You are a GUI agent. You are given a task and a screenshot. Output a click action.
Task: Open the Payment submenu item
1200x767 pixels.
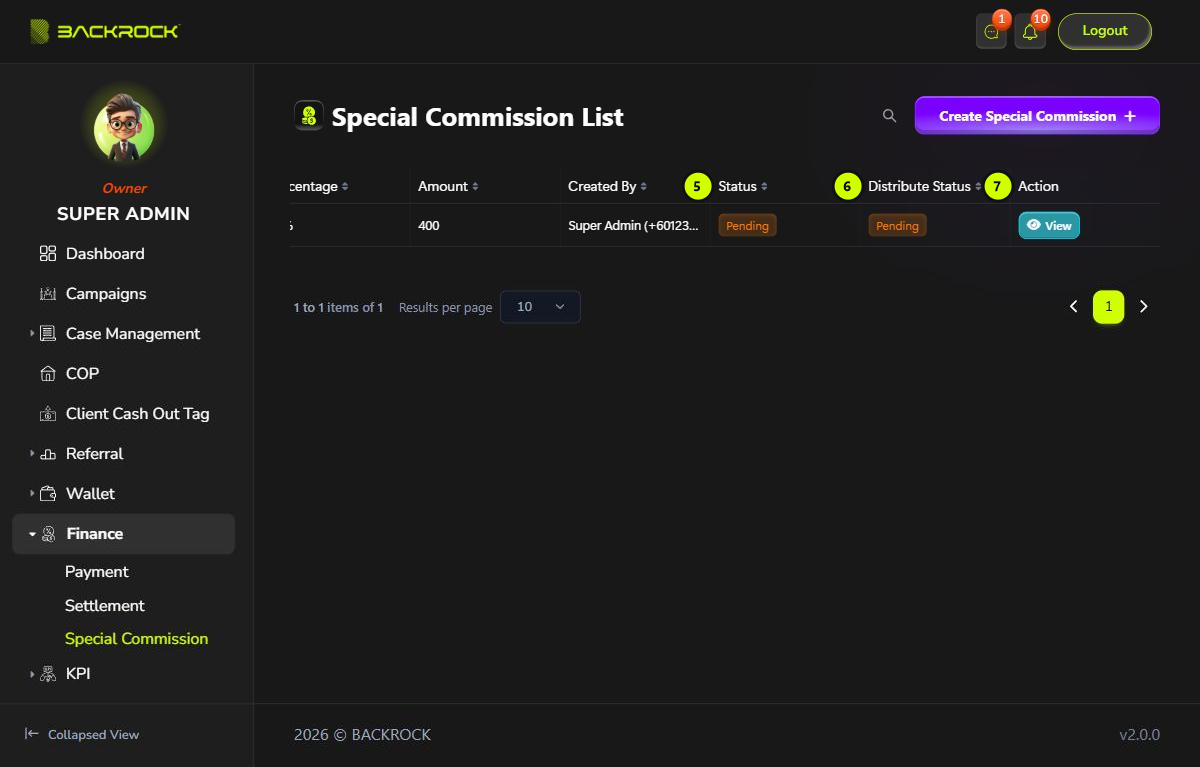[x=97, y=572]
